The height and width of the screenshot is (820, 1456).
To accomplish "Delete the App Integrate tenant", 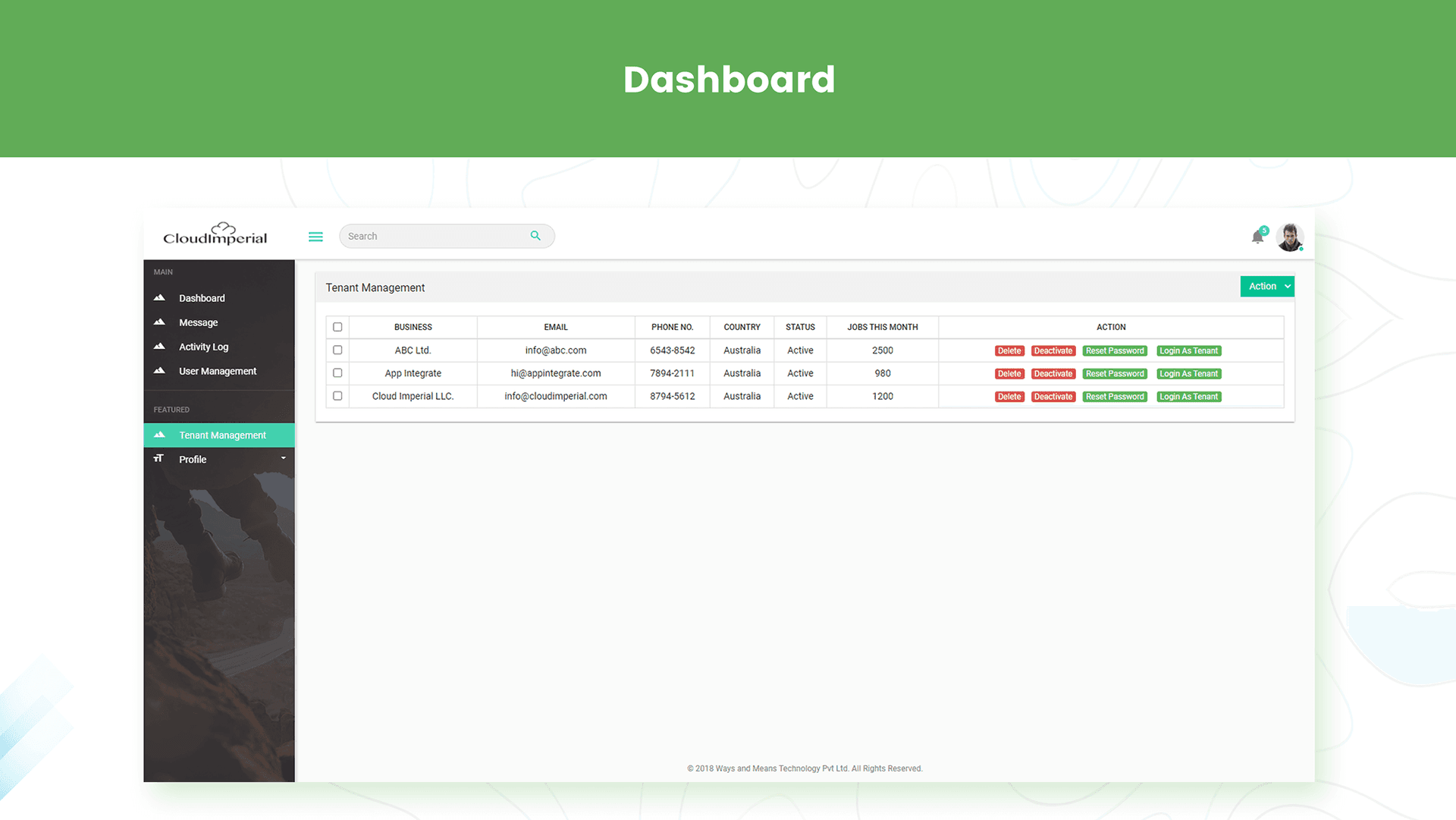I will 1009,373.
